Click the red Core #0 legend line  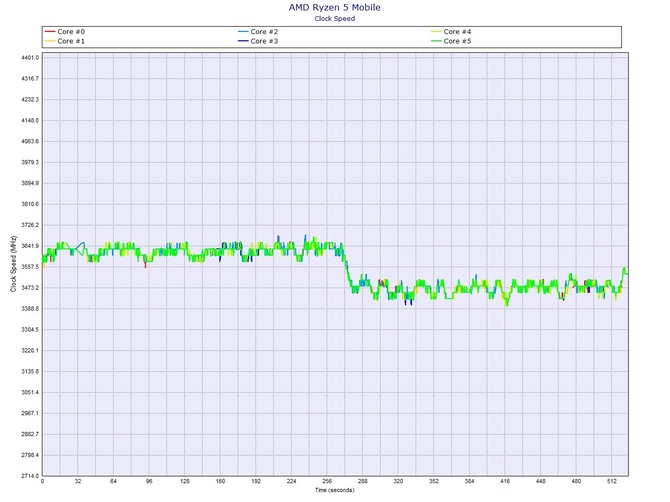[50, 32]
